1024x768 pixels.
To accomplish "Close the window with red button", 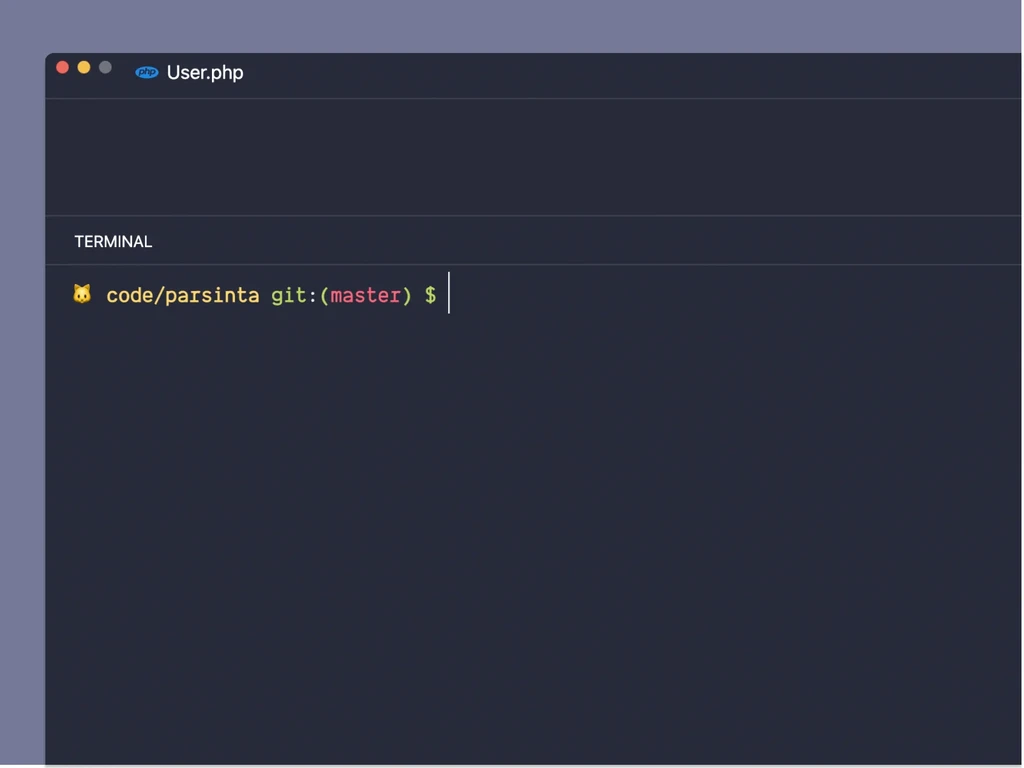I will 63,67.
